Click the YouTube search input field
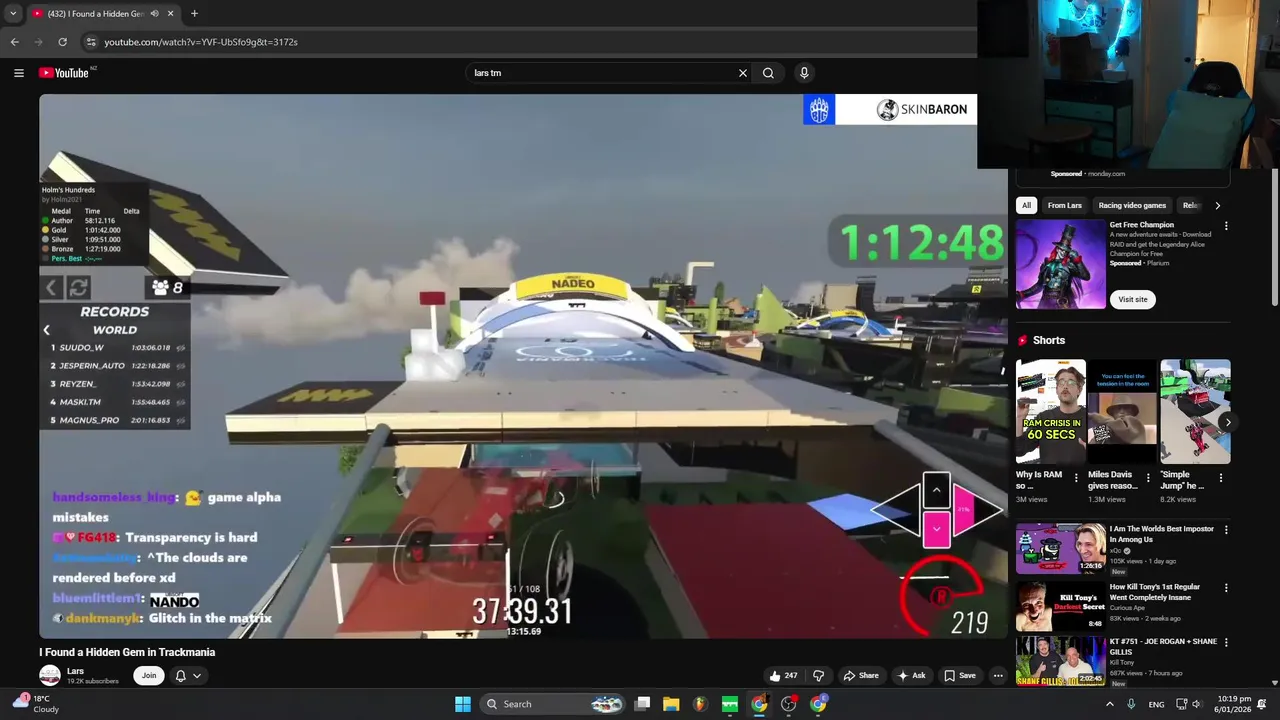1280x720 pixels. point(600,73)
